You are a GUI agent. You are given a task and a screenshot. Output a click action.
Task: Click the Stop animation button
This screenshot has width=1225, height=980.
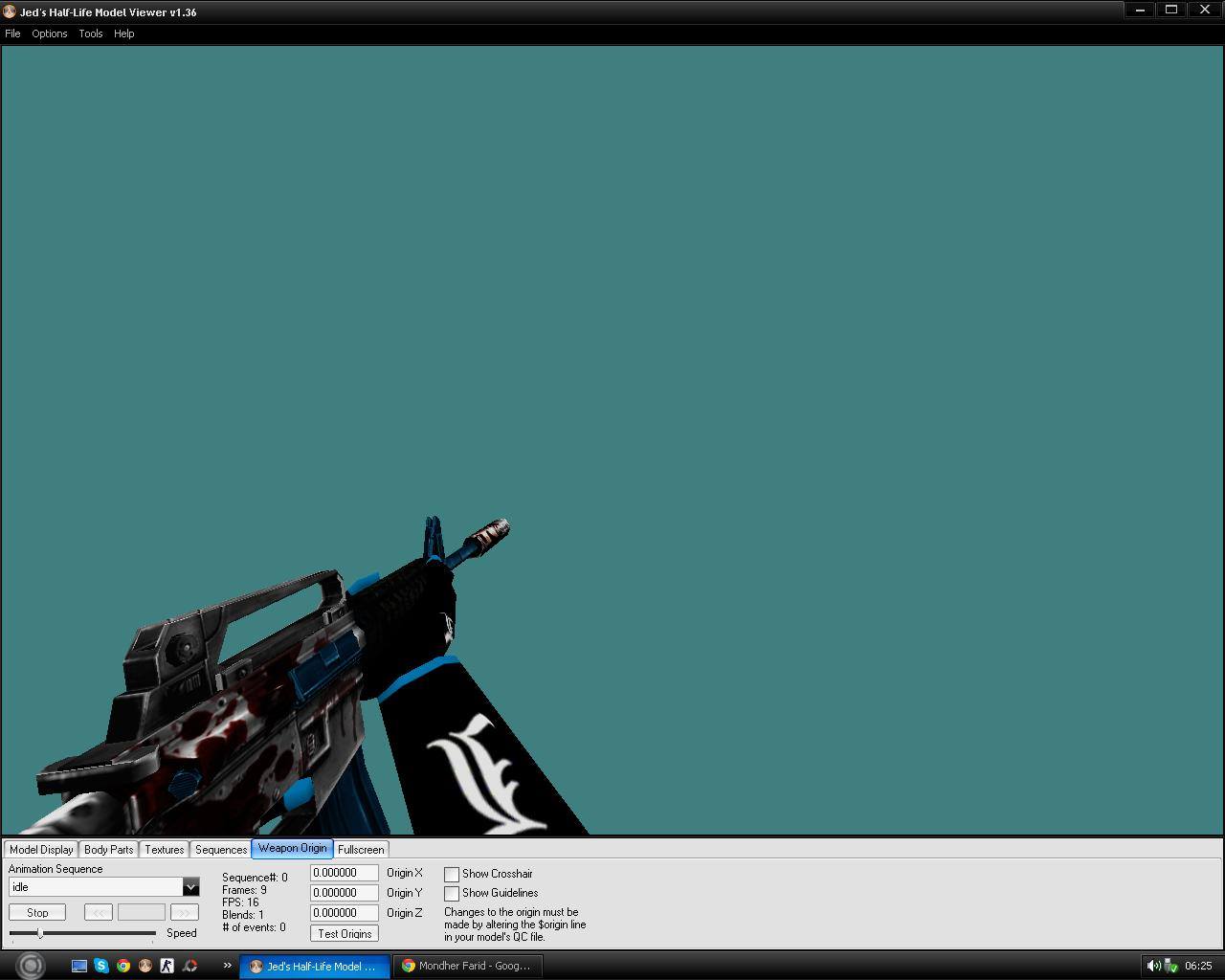click(x=37, y=913)
